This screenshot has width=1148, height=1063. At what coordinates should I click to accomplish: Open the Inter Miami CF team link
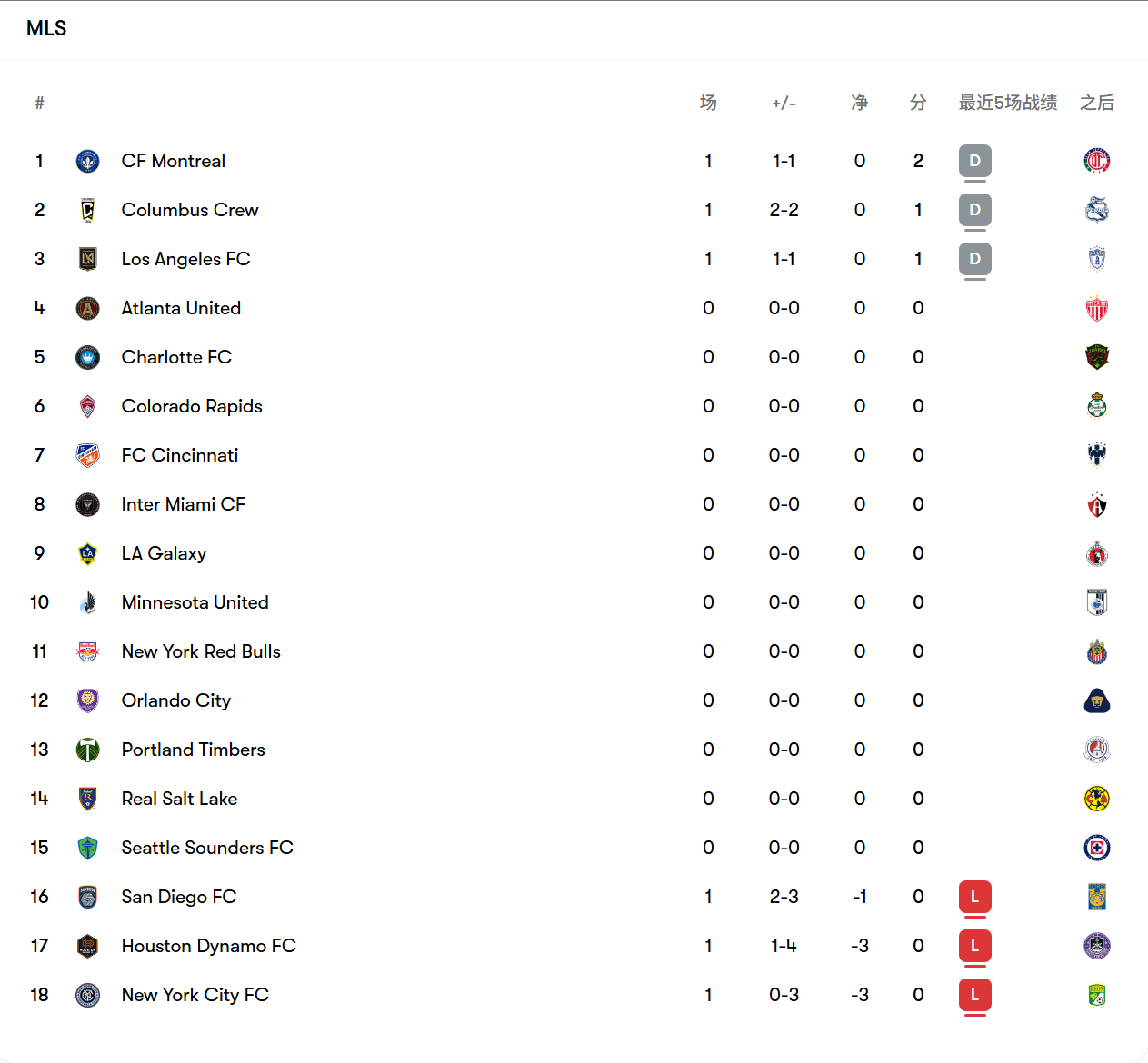183,504
